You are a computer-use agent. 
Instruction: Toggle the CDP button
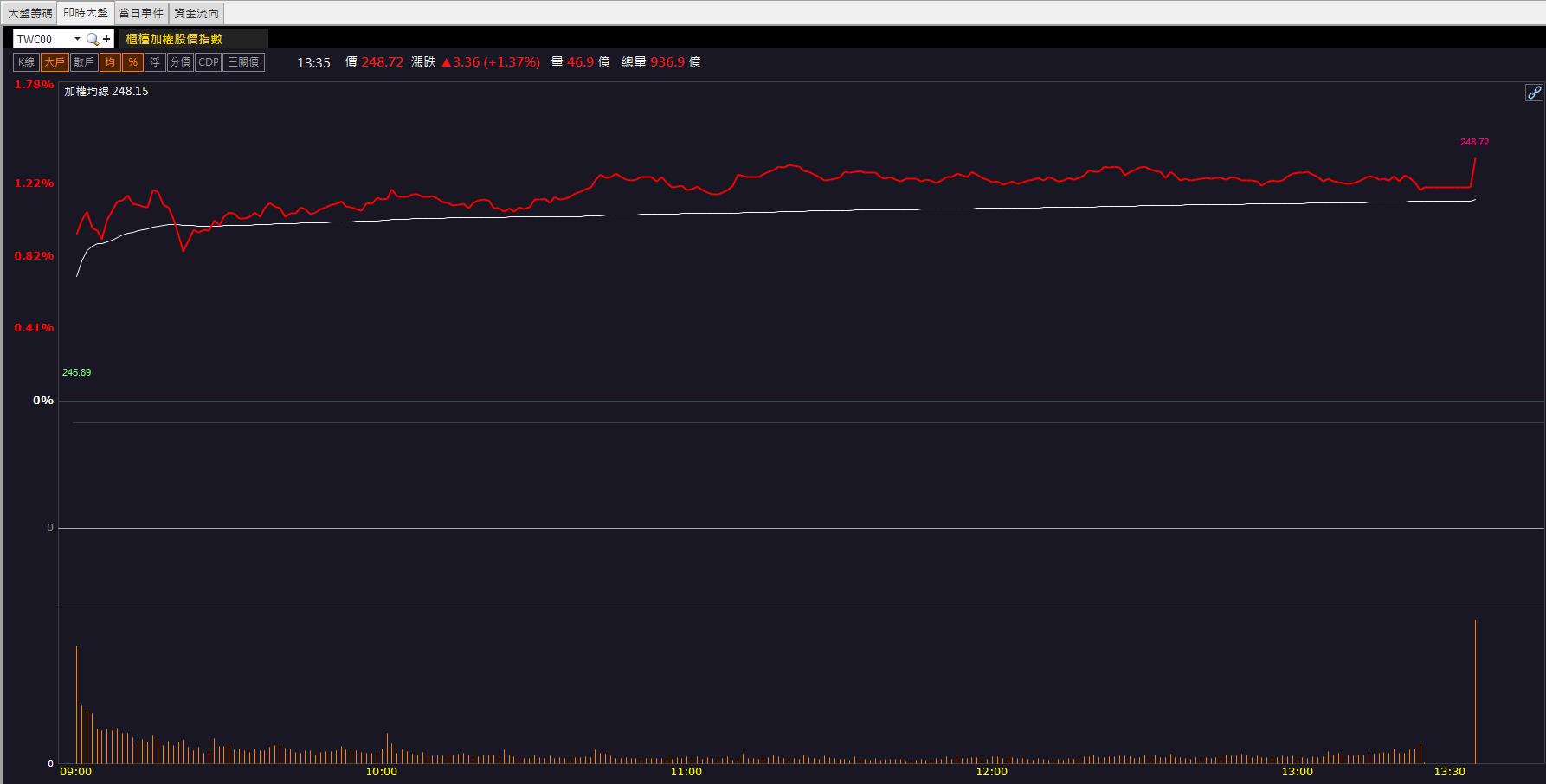pos(209,62)
